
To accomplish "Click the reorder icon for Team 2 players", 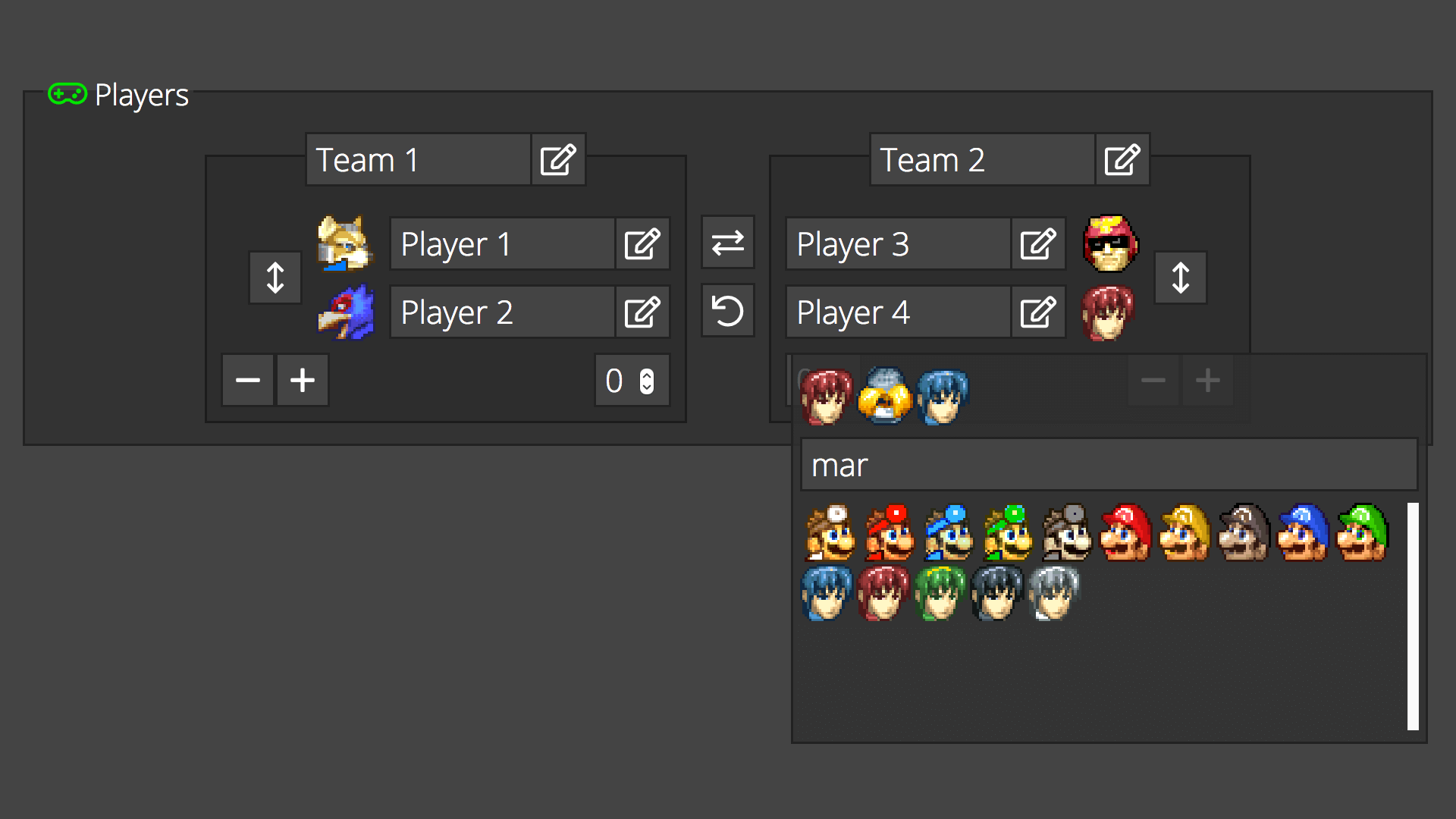I will (x=1181, y=278).
